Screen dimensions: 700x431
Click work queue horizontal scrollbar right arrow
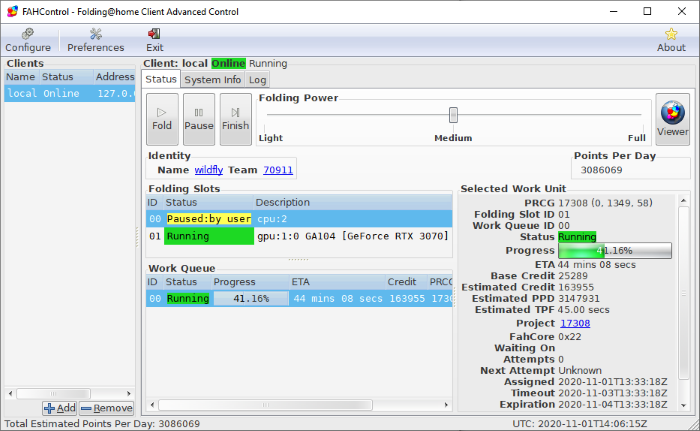coord(446,405)
